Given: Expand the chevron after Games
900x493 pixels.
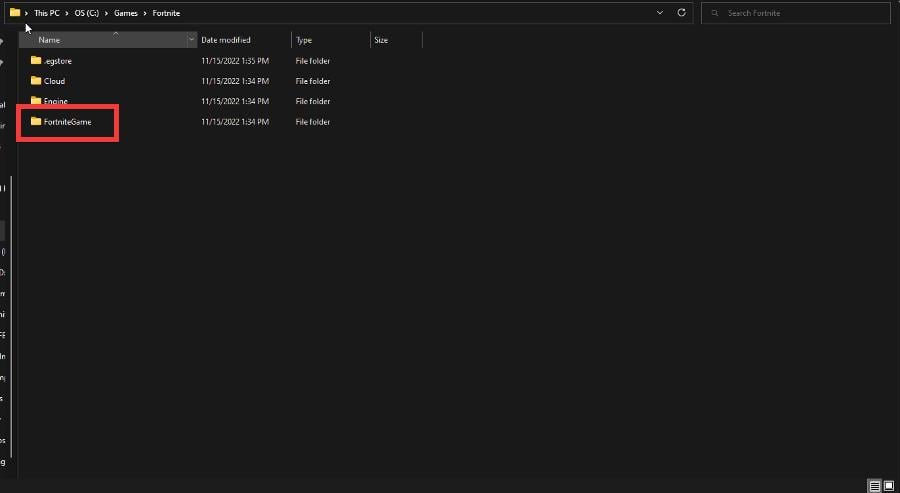Looking at the screenshot, I should click(x=145, y=13).
